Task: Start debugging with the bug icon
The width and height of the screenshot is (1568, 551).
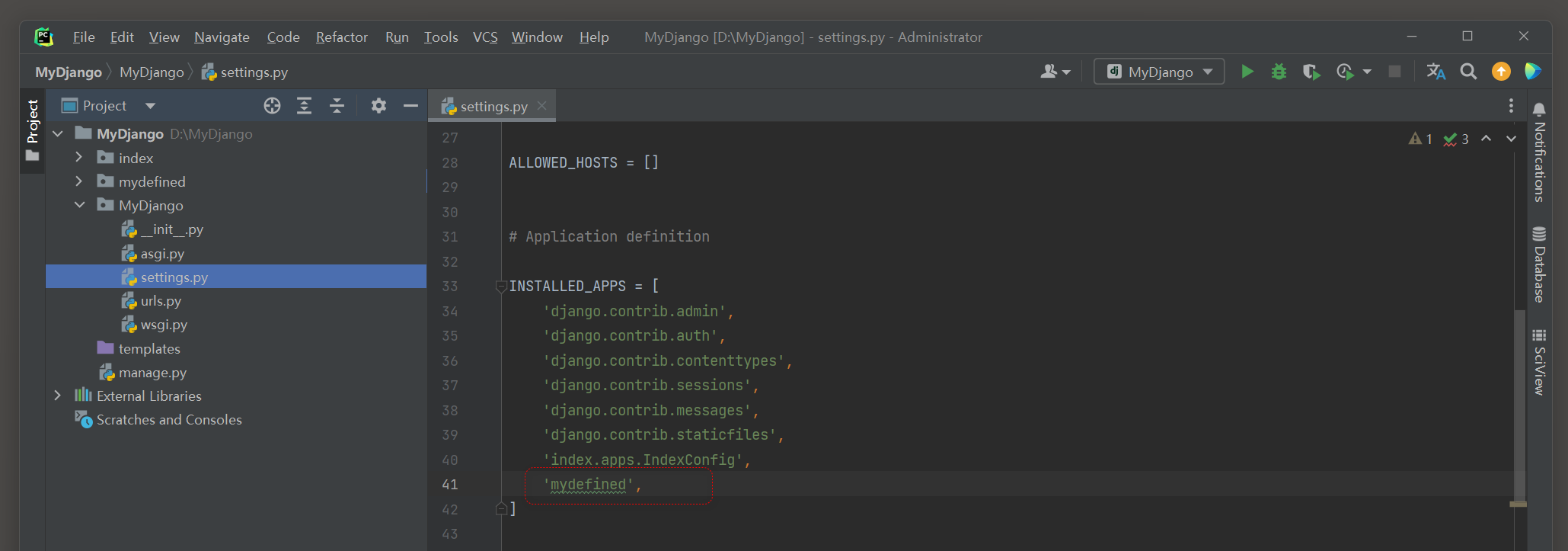Action: pyautogui.click(x=1279, y=72)
